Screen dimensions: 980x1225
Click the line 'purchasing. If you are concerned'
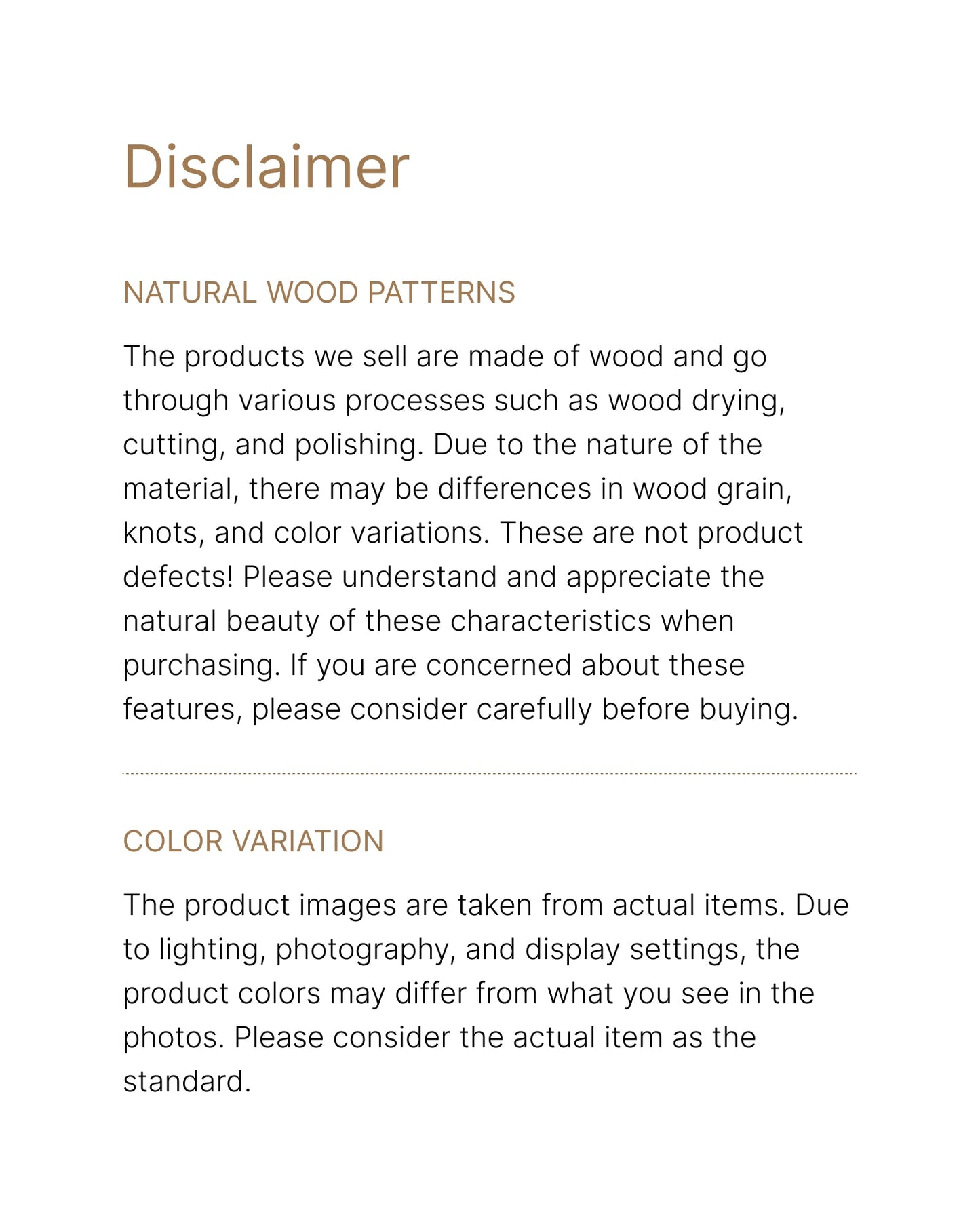point(434,666)
